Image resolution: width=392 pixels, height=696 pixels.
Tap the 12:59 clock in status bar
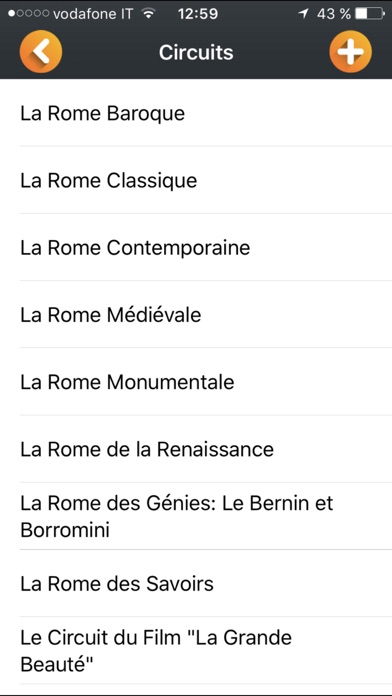(198, 14)
